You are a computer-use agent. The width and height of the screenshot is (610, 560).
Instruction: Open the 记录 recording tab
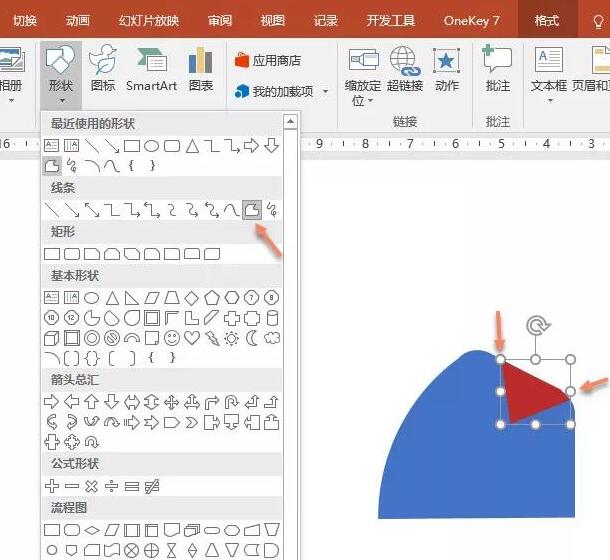pos(326,20)
